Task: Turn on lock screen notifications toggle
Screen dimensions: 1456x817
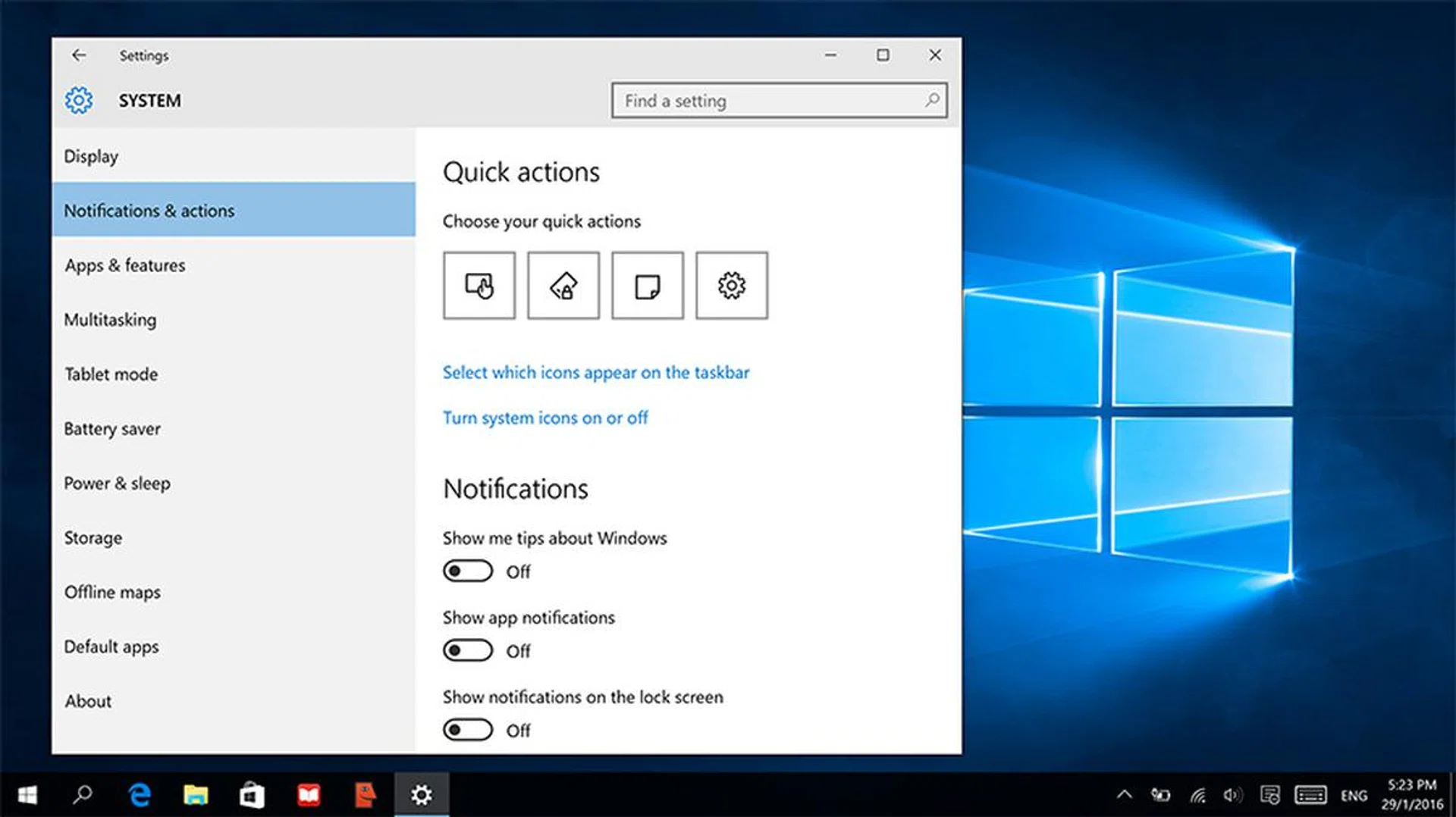Action: pyautogui.click(x=468, y=731)
